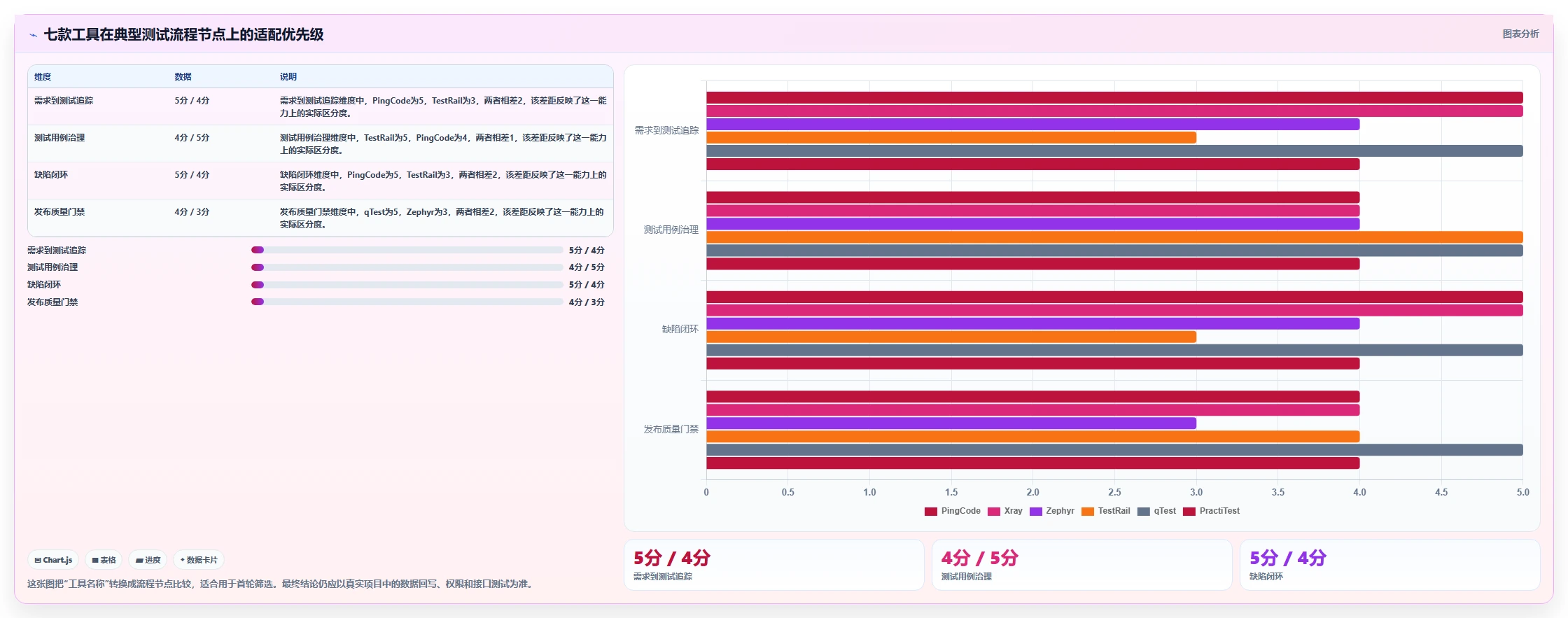Click the footnote starting 这张图把

[281, 584]
